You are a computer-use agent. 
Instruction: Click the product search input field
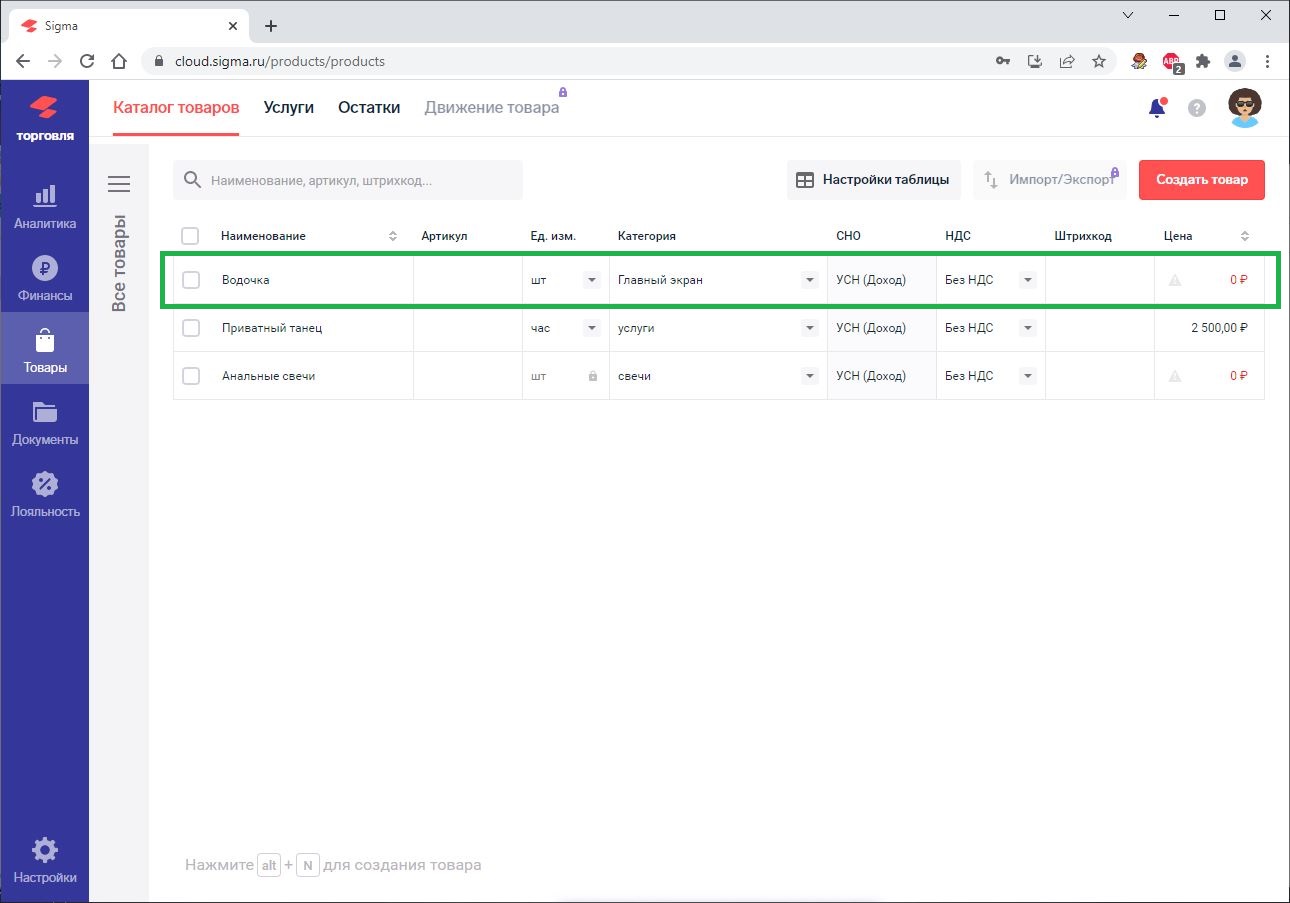pos(360,181)
